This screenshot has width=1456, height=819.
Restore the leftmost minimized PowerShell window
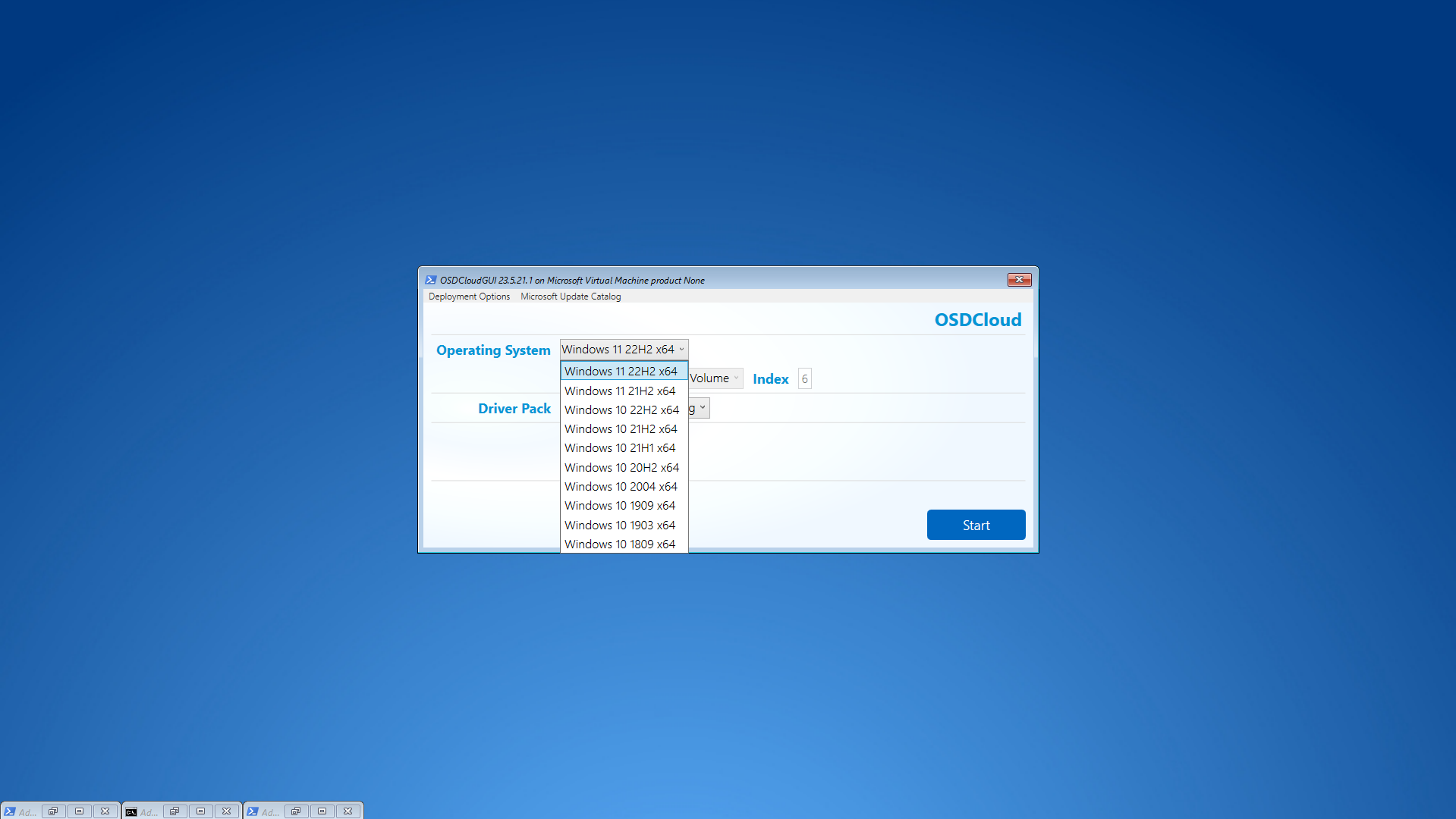pos(53,811)
